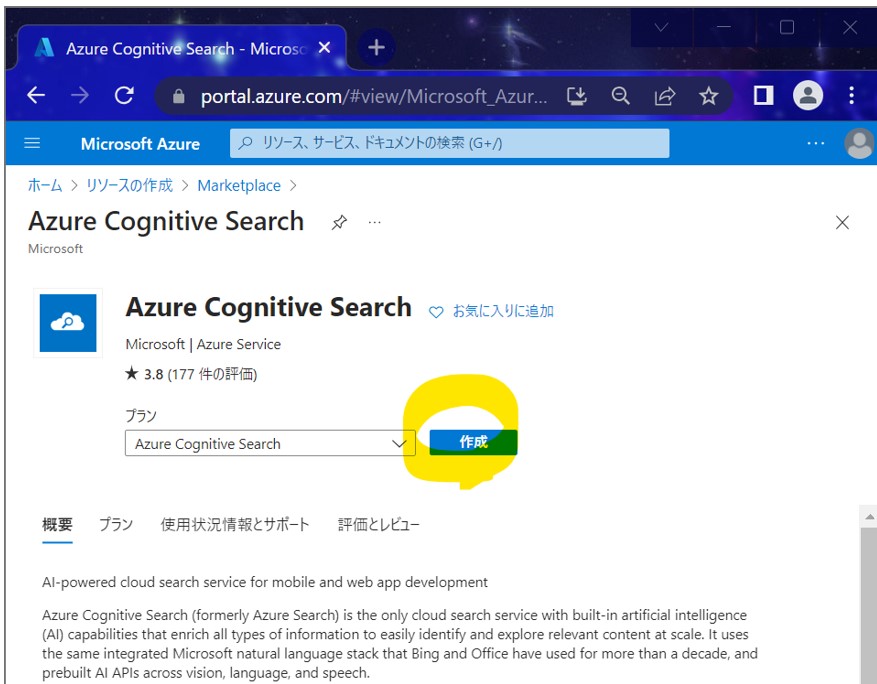Click the share page icon
The height and width of the screenshot is (684, 877).
pyautogui.click(x=664, y=96)
